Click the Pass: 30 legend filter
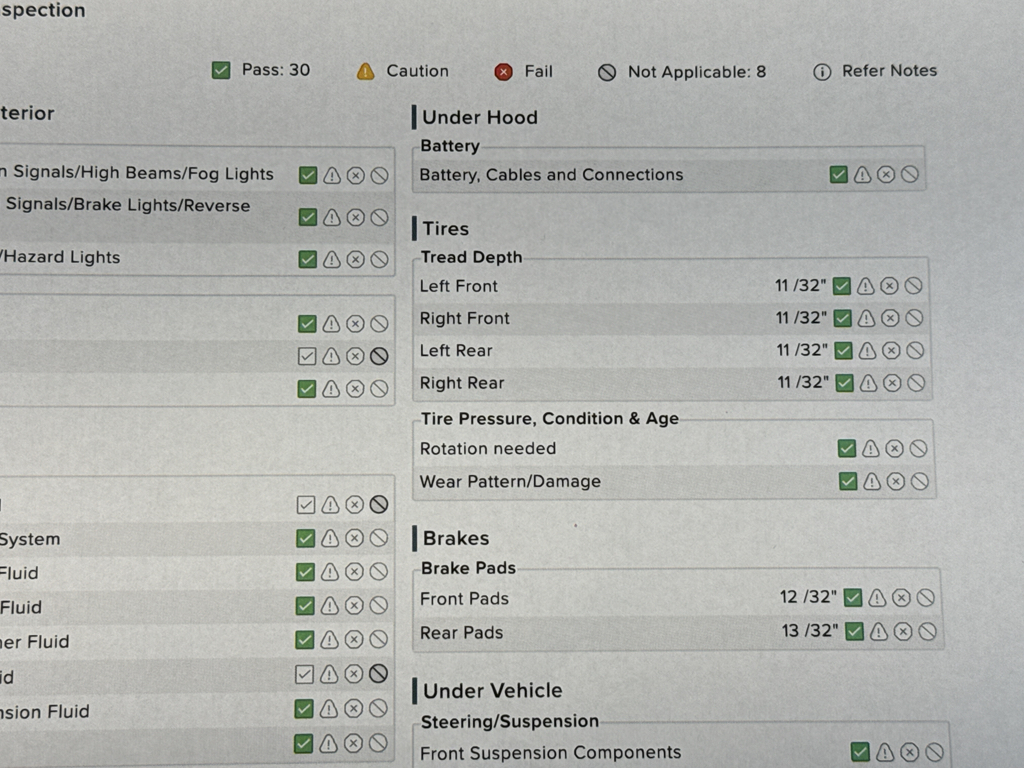Image resolution: width=1024 pixels, height=768 pixels. point(262,71)
